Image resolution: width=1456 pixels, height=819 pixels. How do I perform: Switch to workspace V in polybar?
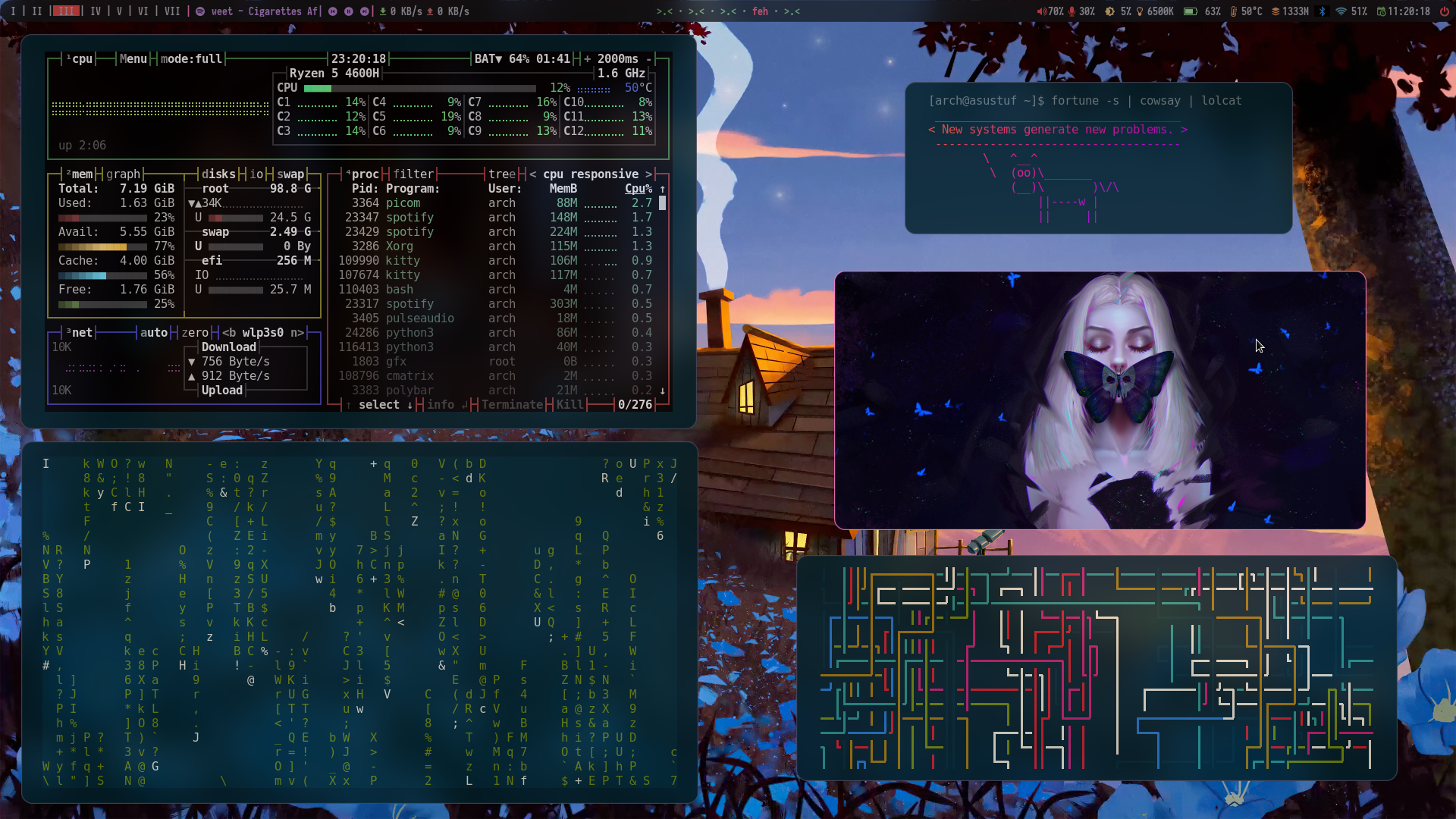(119, 11)
